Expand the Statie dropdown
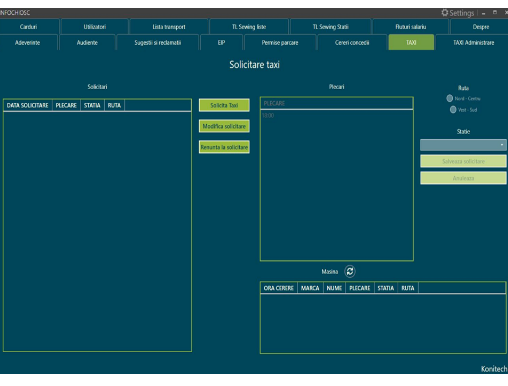Image resolution: width=508 pixels, height=386 pixels. pos(463,145)
